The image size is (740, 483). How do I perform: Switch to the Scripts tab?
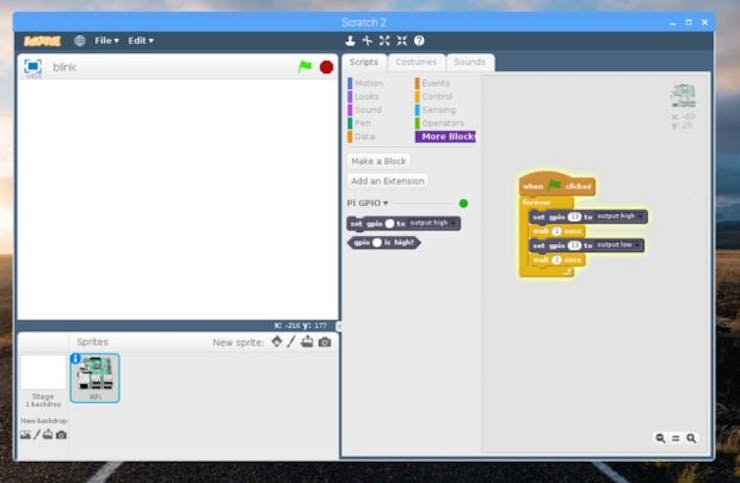tap(364, 62)
